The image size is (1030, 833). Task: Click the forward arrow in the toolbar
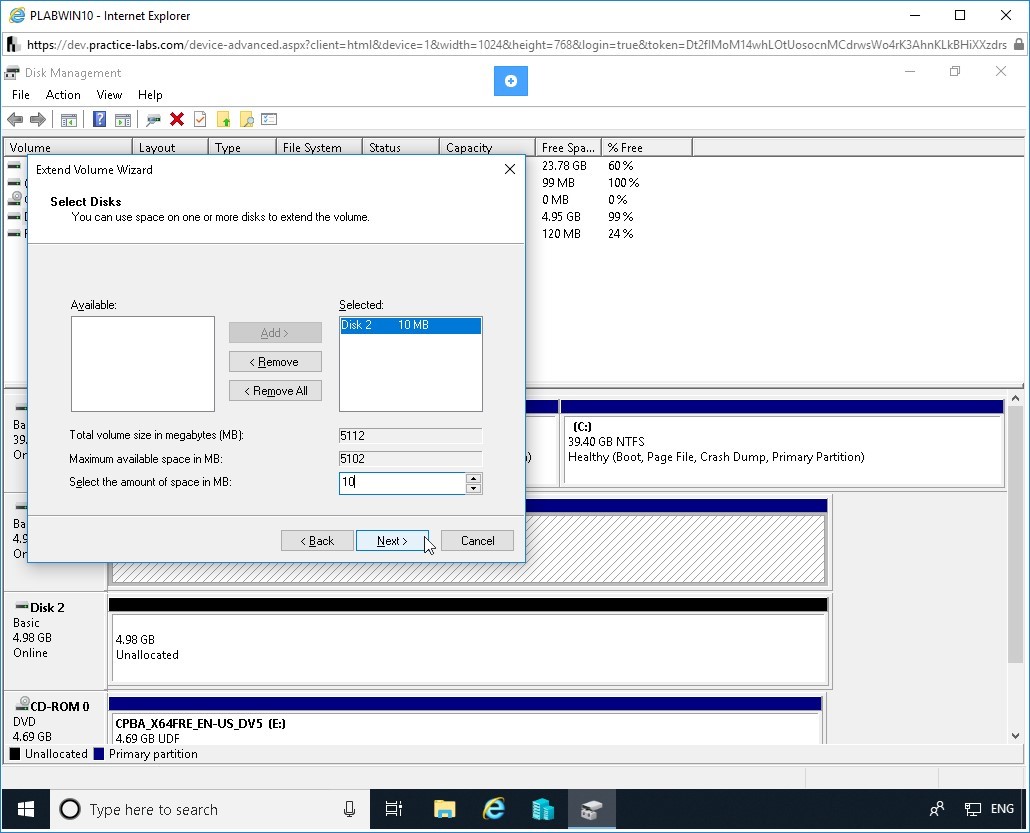(x=38, y=120)
